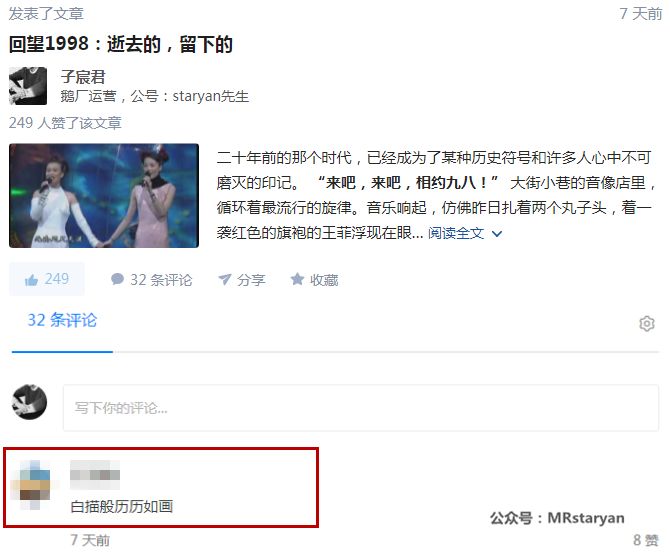Click 249 人赞了该文章 likers link
Viewport: 670px width, 559px height.
[65, 123]
